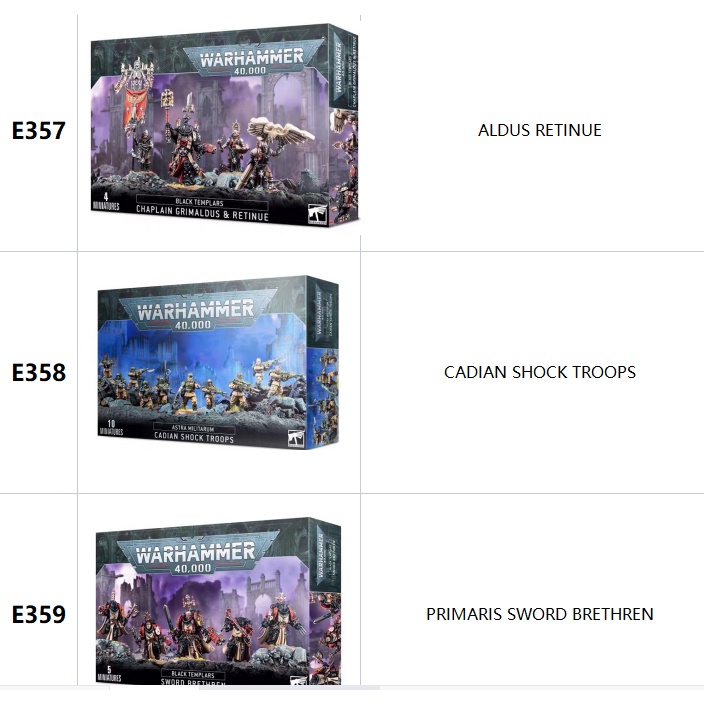Open the ALDUS RETINUE product name

coord(539,130)
